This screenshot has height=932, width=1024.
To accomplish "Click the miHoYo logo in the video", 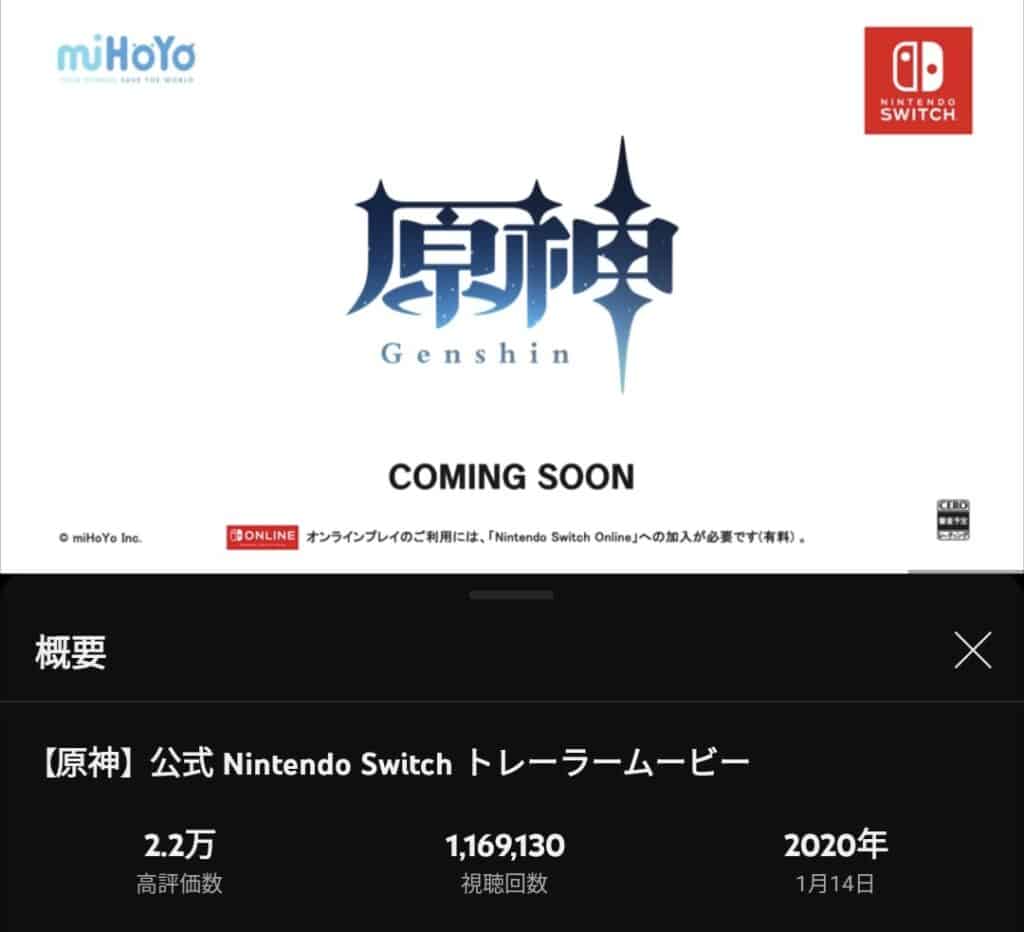I will coord(126,57).
